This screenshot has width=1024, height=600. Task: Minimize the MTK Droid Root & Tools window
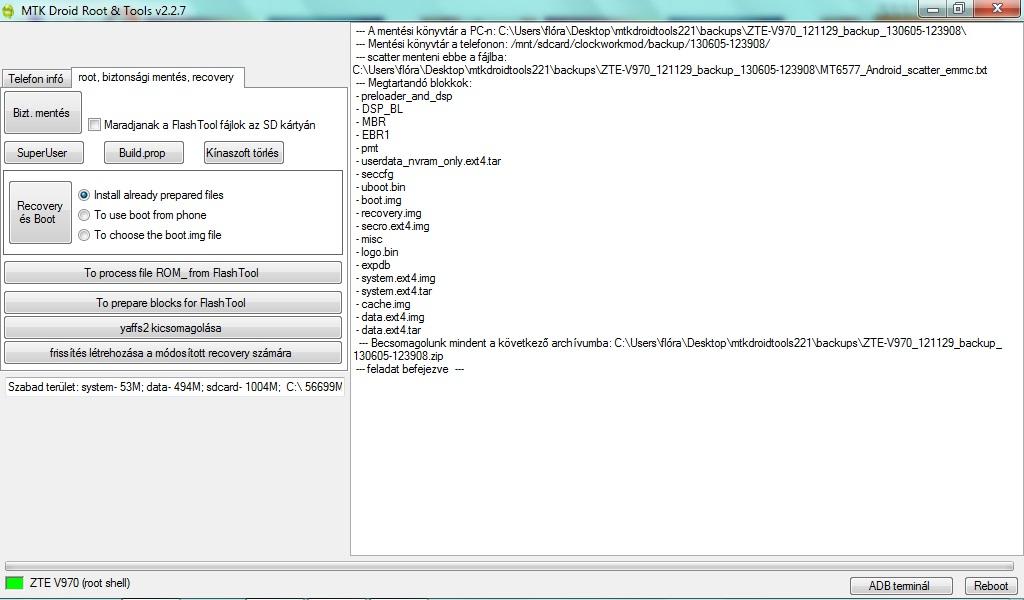(x=932, y=9)
